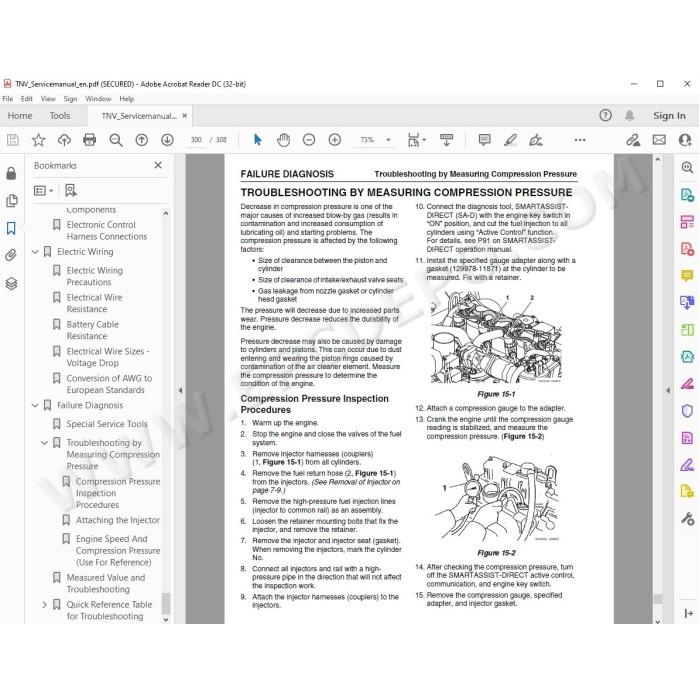This screenshot has height=700, width=700.
Task: Share a link to the file icon
Action: 633,140
